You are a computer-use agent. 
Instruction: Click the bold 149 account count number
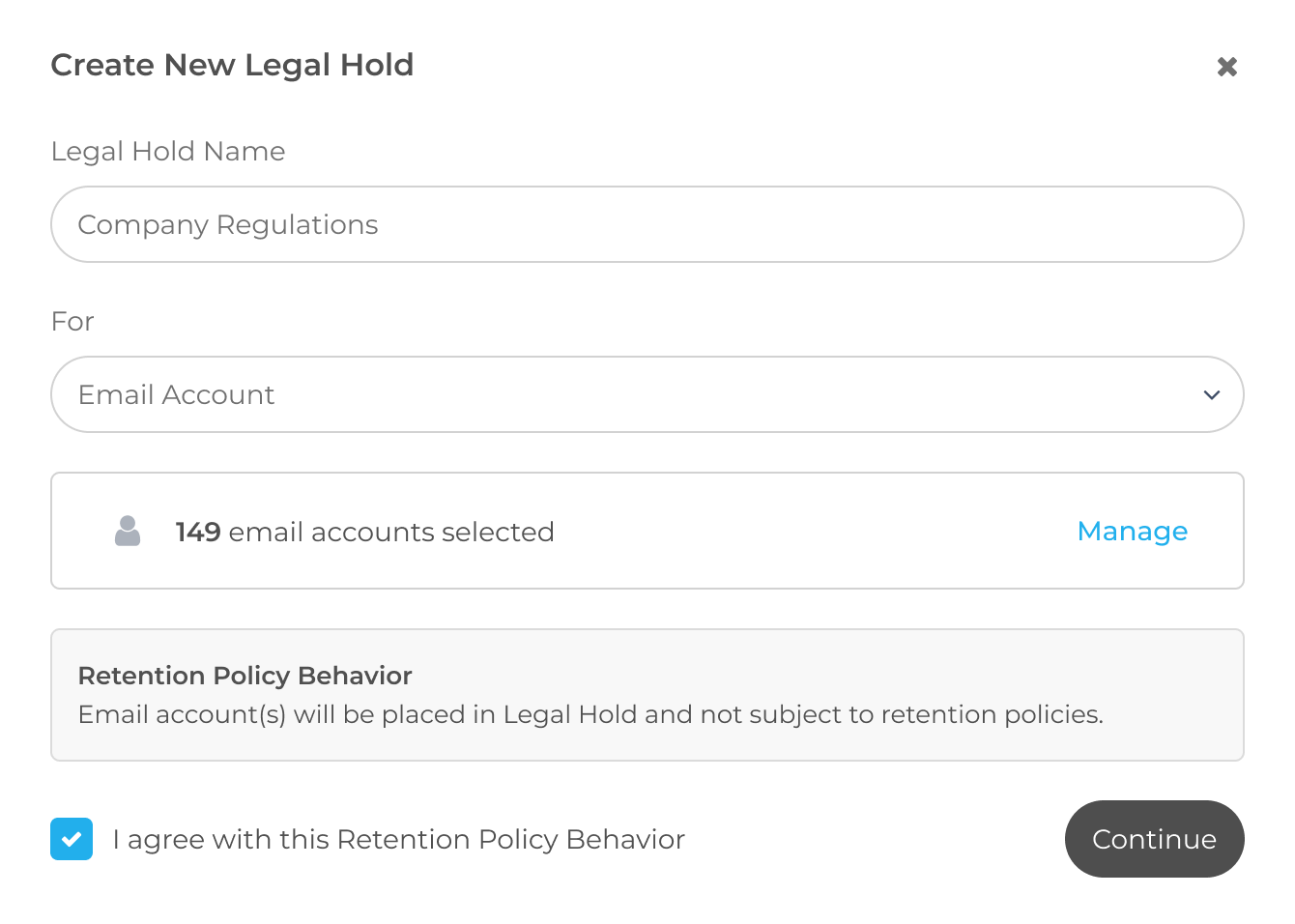[x=198, y=532]
